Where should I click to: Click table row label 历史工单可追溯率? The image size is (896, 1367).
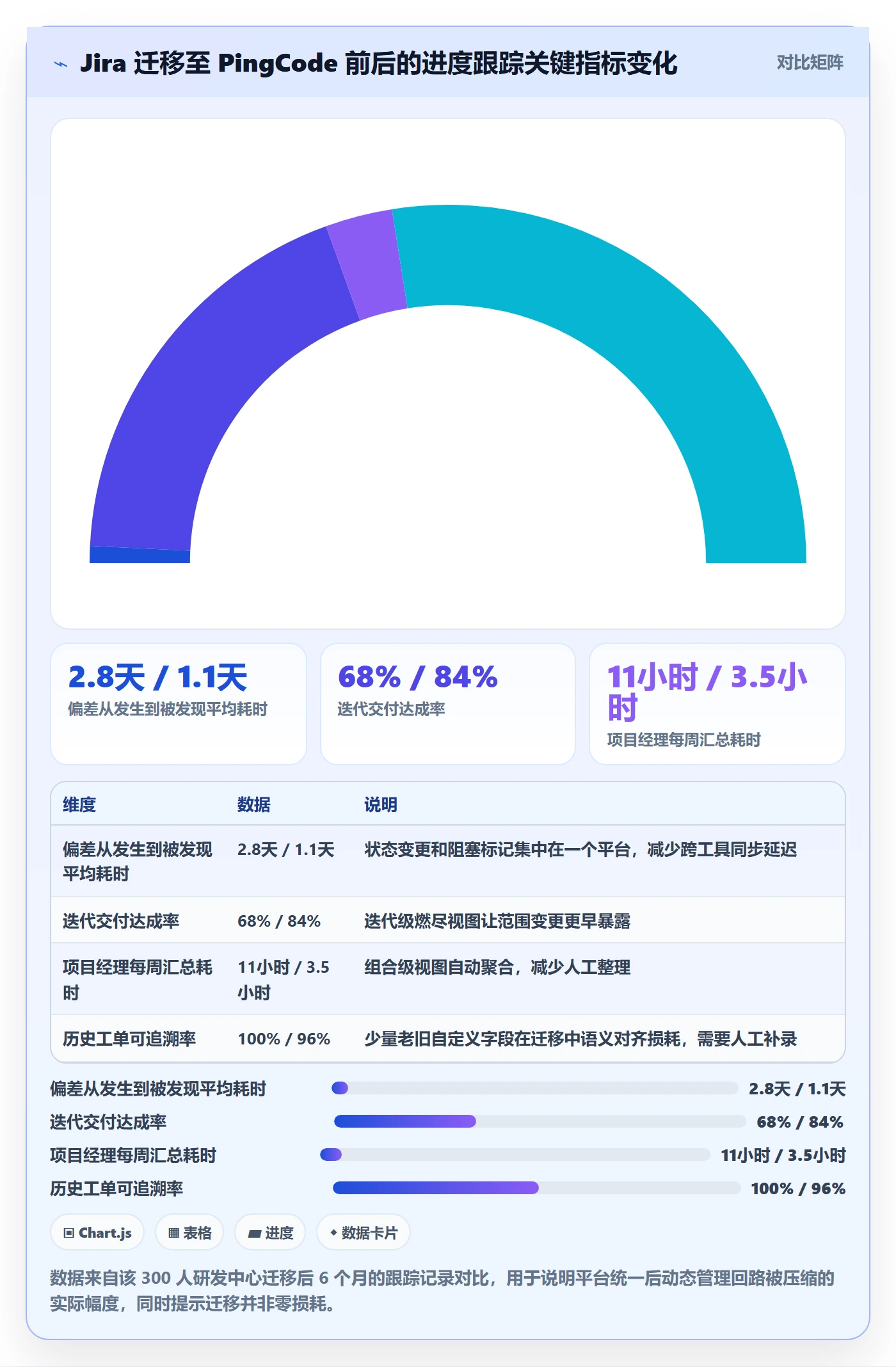coord(129,1039)
